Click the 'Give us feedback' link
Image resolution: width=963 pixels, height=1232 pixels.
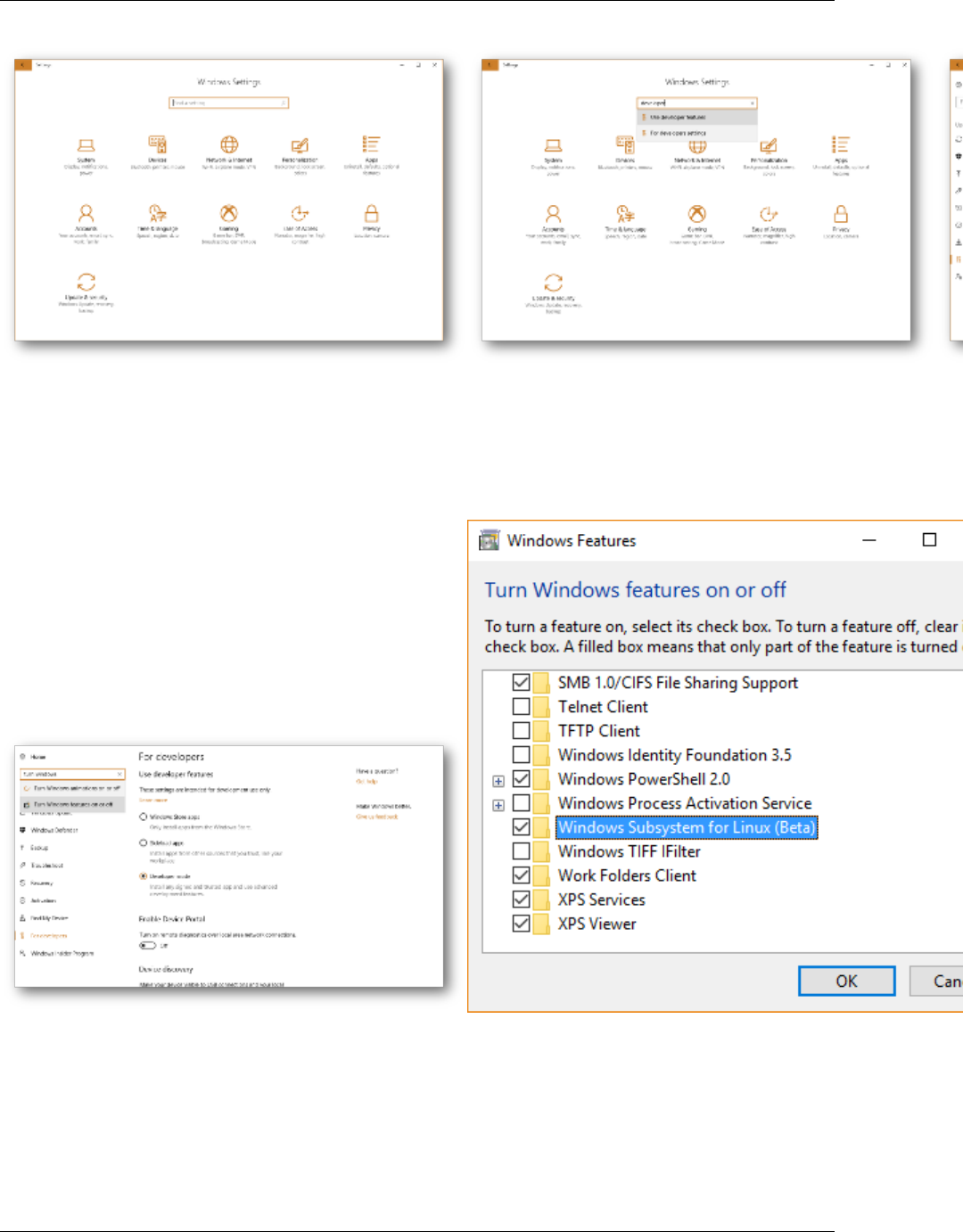(377, 817)
